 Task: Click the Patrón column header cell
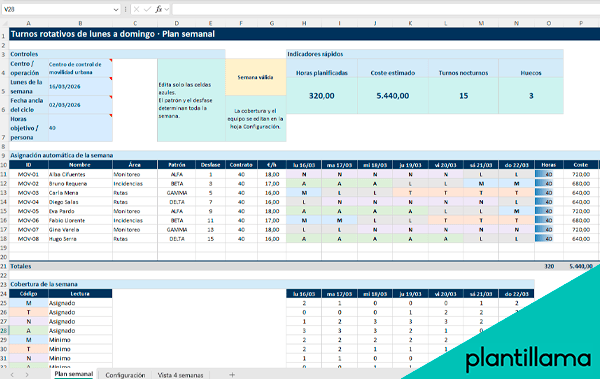(x=176, y=165)
